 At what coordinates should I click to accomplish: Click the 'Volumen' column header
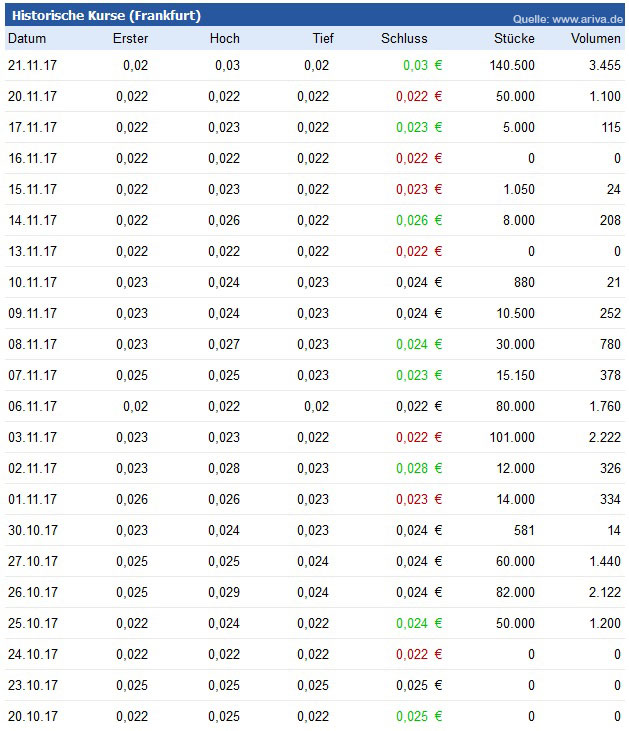click(595, 39)
